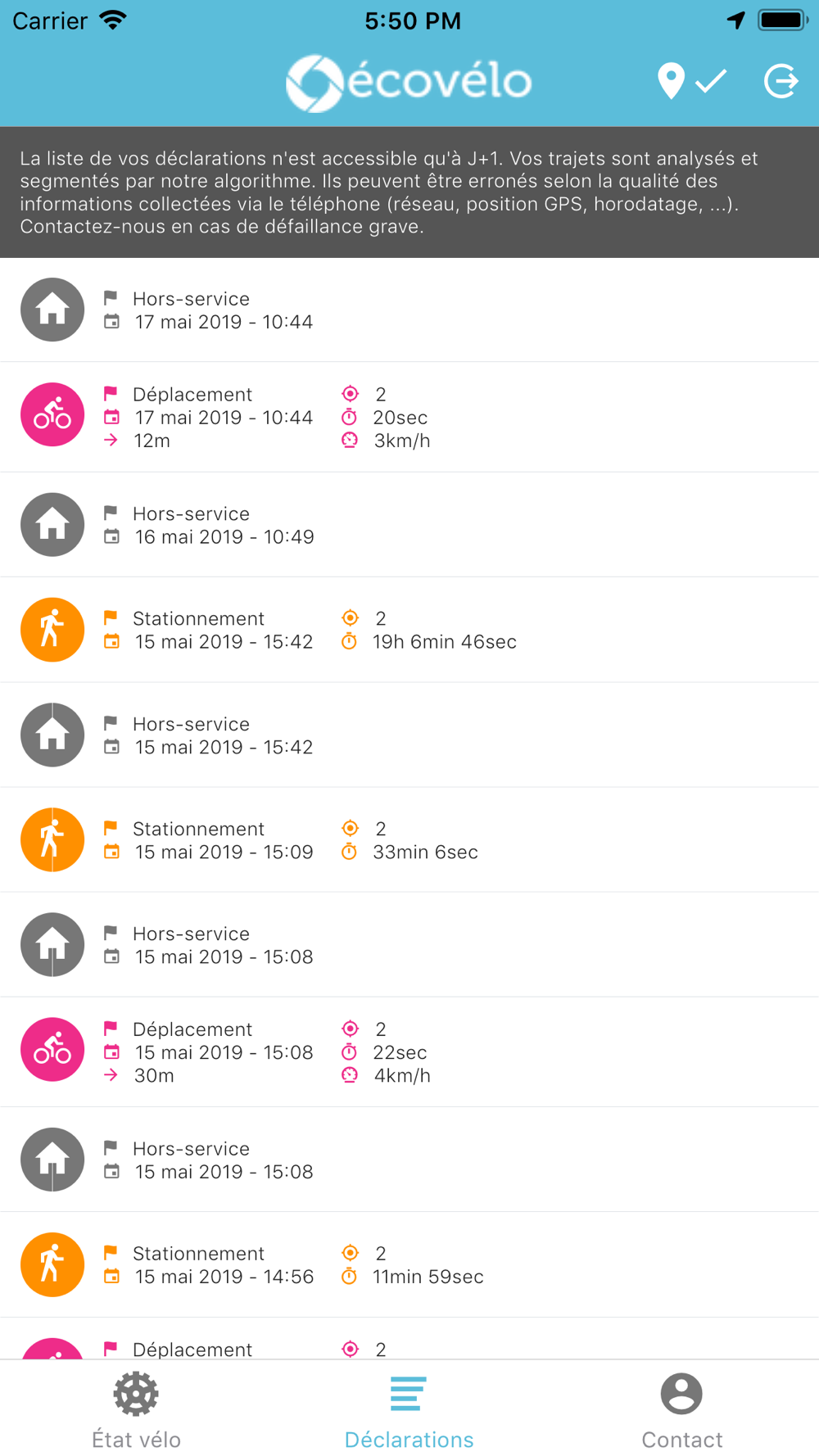Tap orange walker icon for 19h 6min Stationnement
The image size is (819, 1456).
click(52, 630)
